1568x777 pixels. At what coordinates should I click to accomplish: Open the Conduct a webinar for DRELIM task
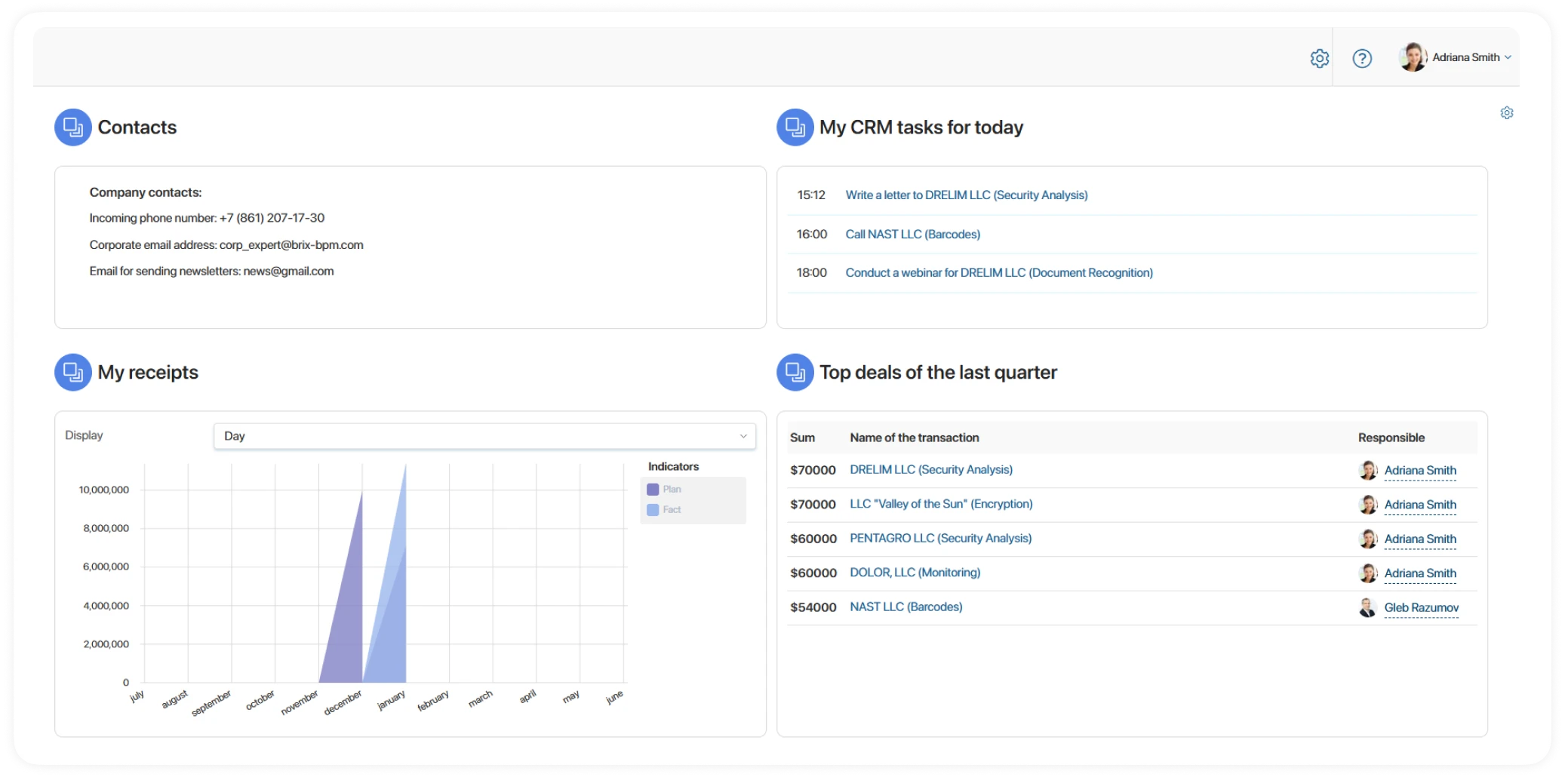(998, 273)
